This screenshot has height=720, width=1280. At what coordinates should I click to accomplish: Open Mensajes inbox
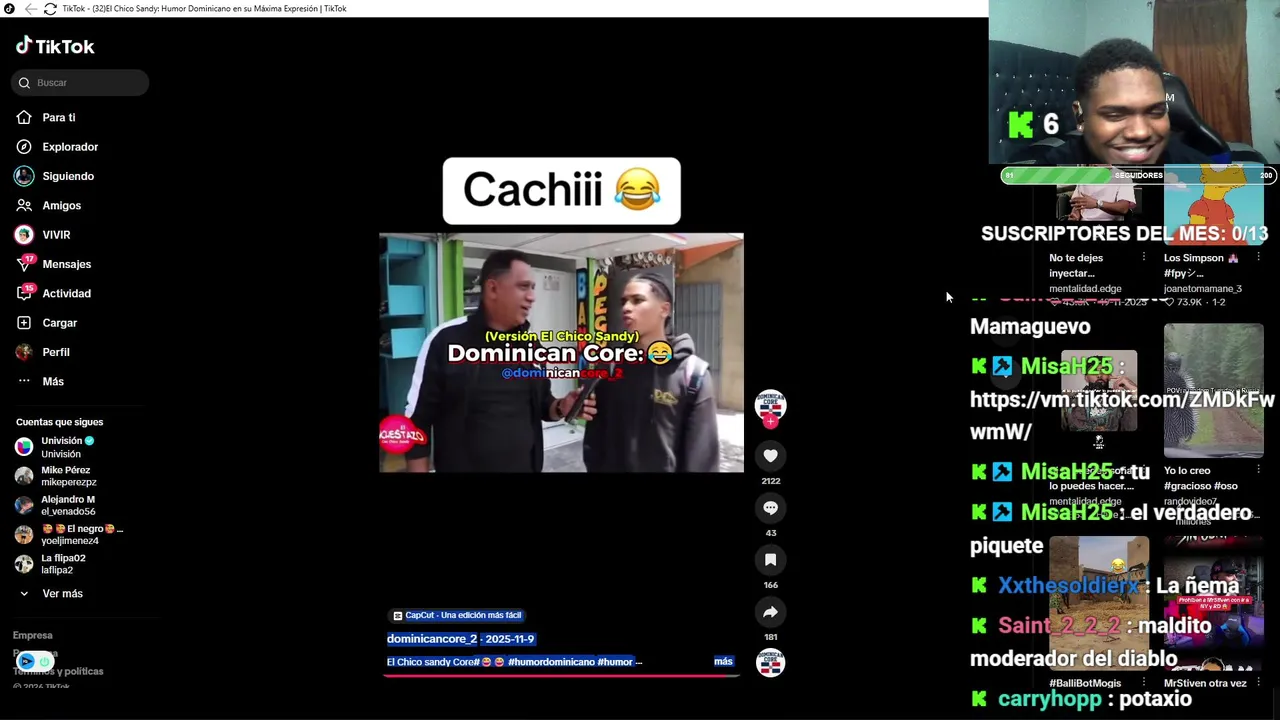66,264
